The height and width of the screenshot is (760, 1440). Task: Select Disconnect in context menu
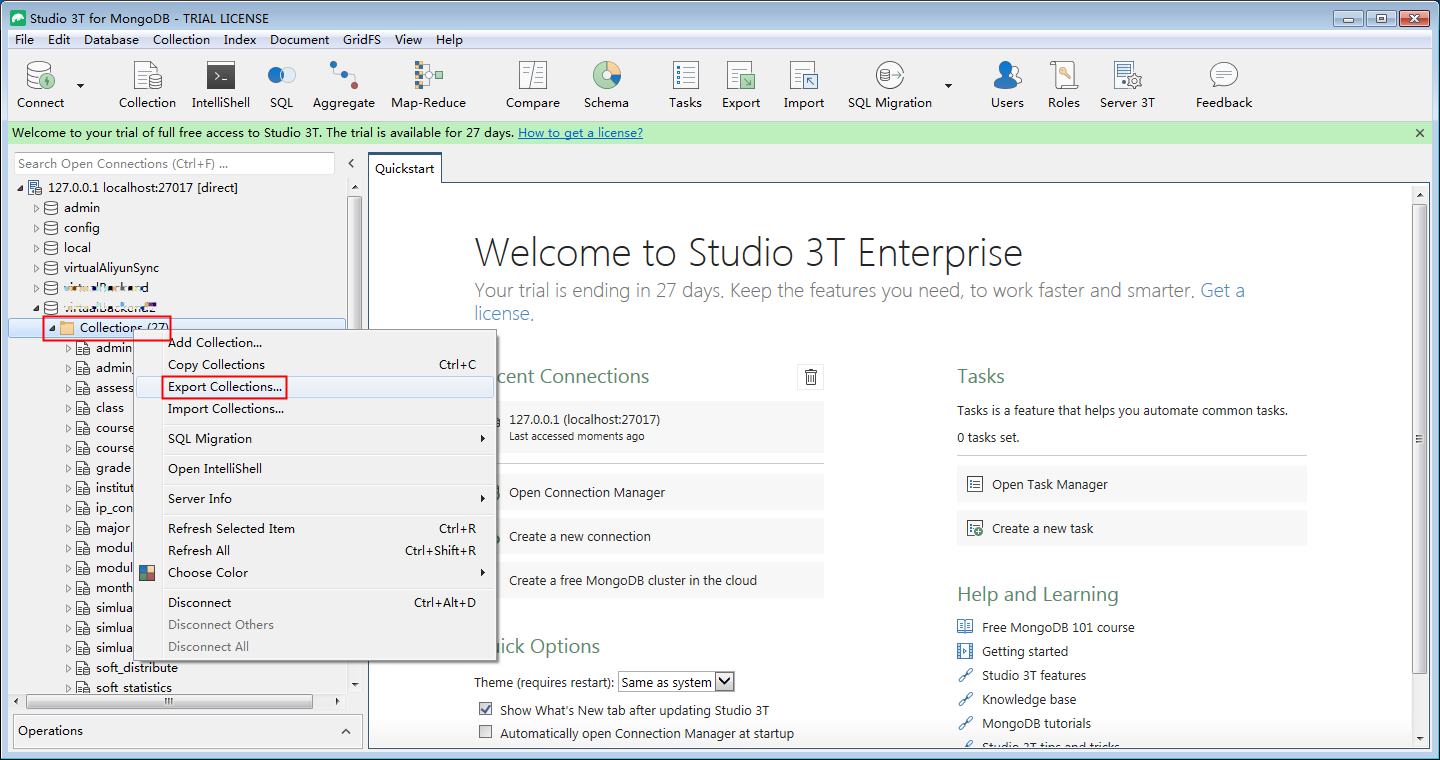click(x=315, y=603)
